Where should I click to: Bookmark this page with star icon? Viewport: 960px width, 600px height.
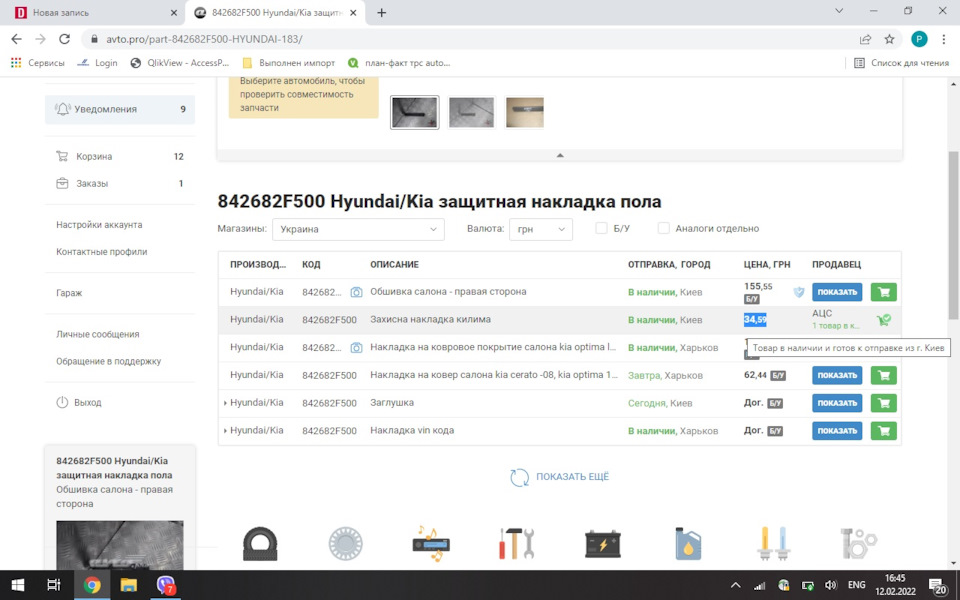coord(889,39)
